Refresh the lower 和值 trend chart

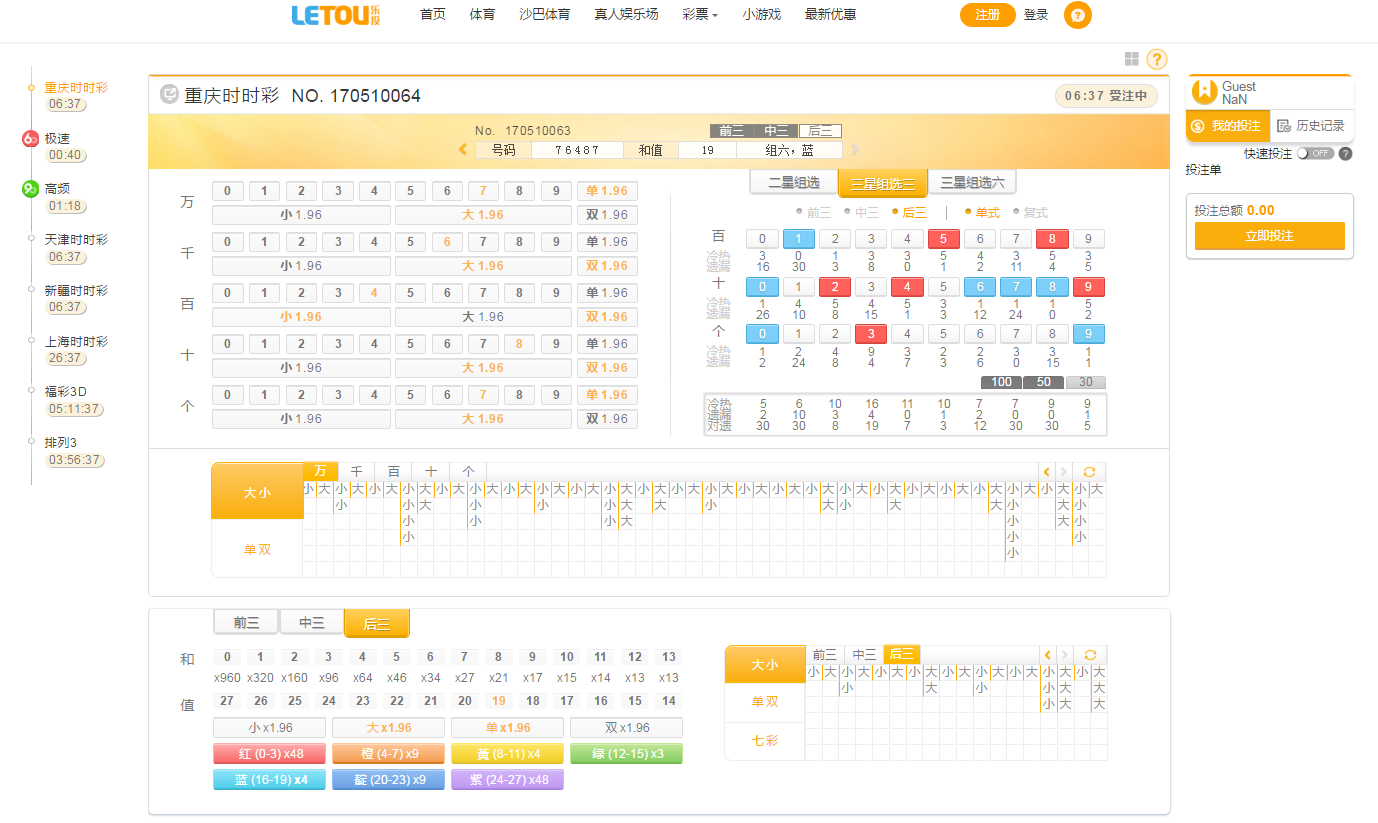click(1090, 654)
